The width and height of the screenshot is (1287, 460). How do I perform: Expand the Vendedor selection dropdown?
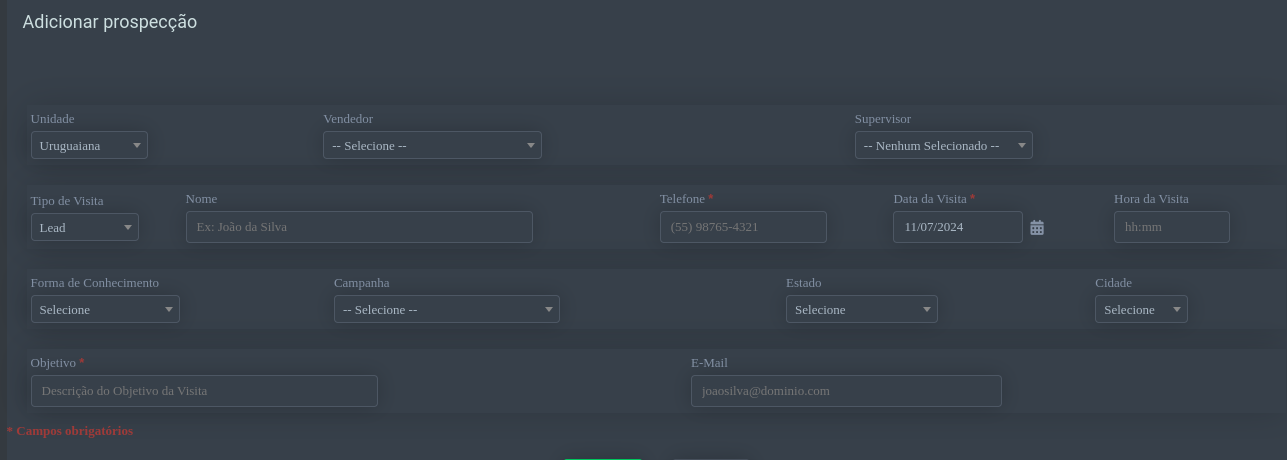point(432,146)
